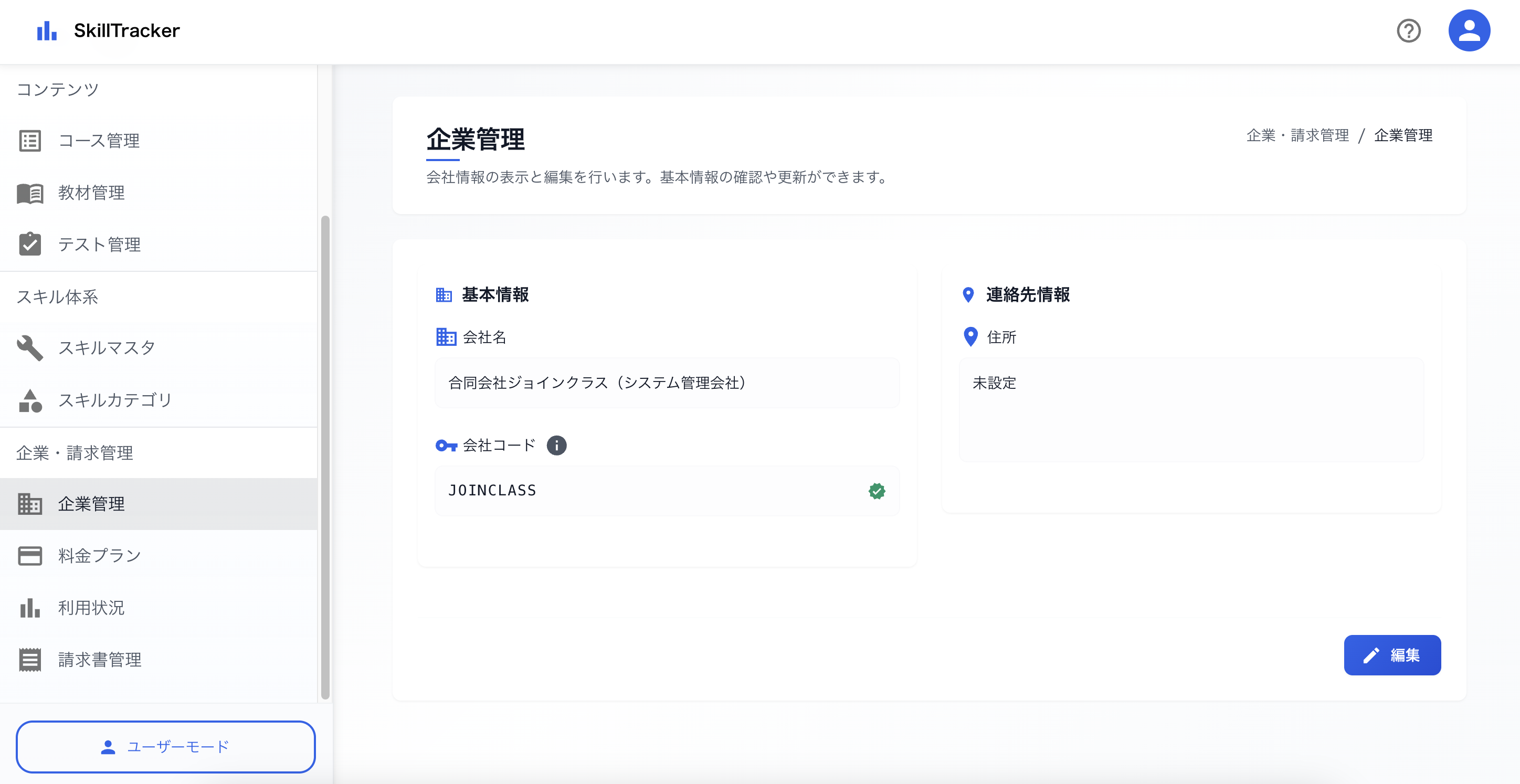This screenshot has height=784, width=1520.
Task: Open the help question mark icon
Action: [1409, 30]
